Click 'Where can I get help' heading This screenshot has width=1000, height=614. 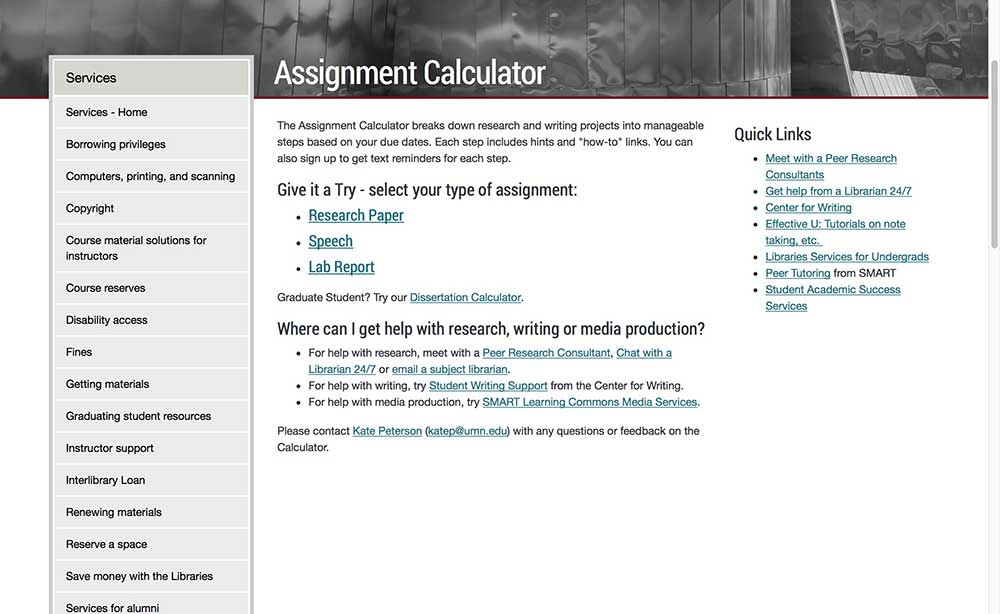click(490, 328)
